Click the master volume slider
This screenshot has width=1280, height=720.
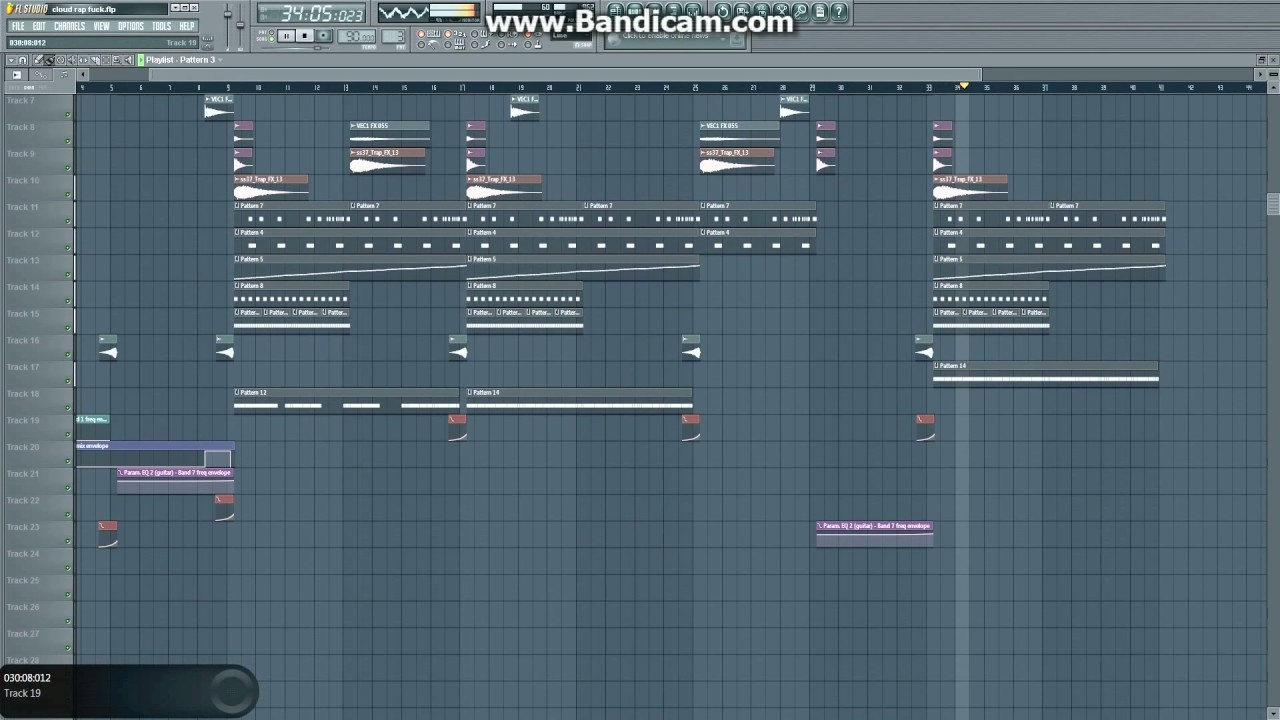(227, 14)
